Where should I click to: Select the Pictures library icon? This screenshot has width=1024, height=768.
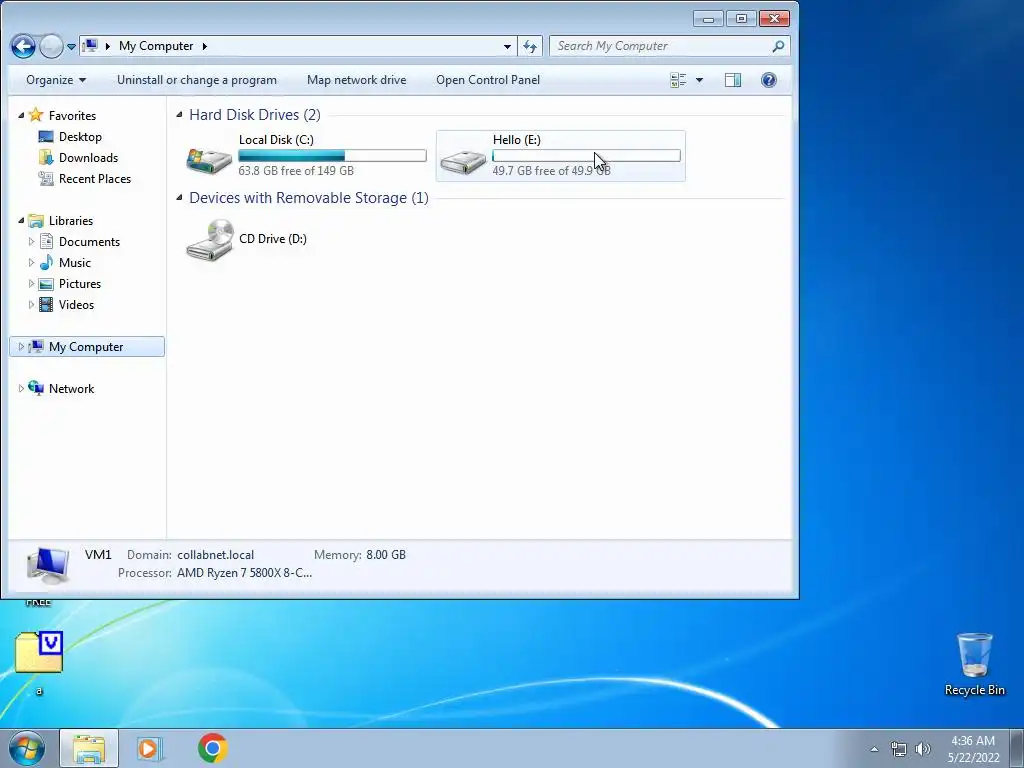tap(46, 283)
